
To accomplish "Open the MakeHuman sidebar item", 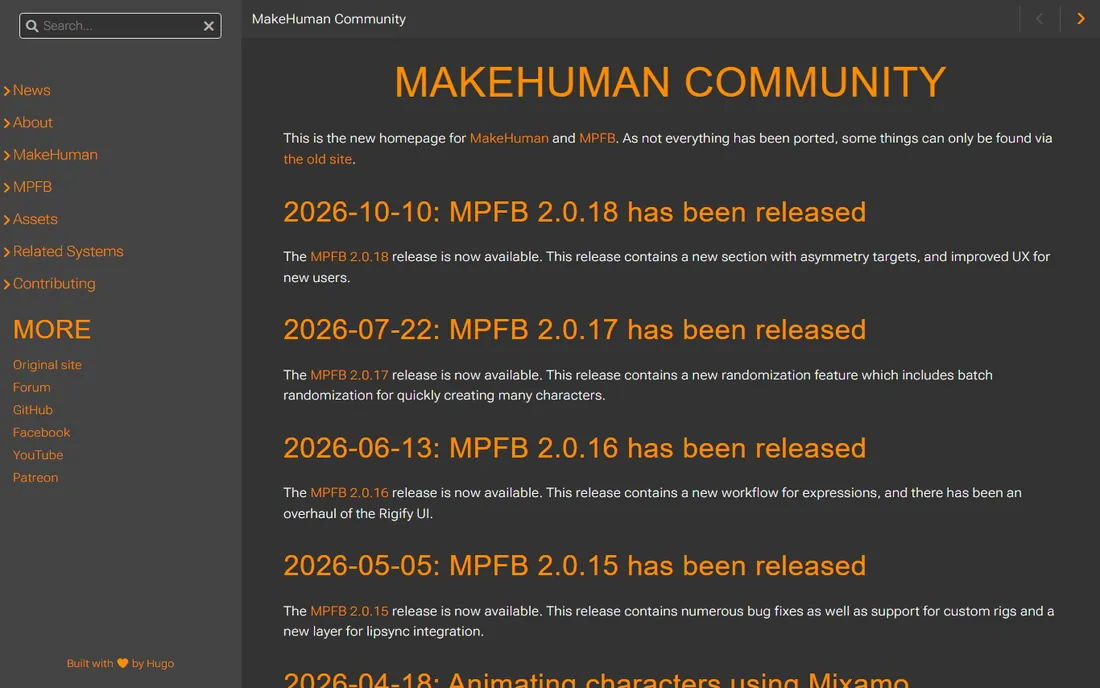I will (55, 155).
